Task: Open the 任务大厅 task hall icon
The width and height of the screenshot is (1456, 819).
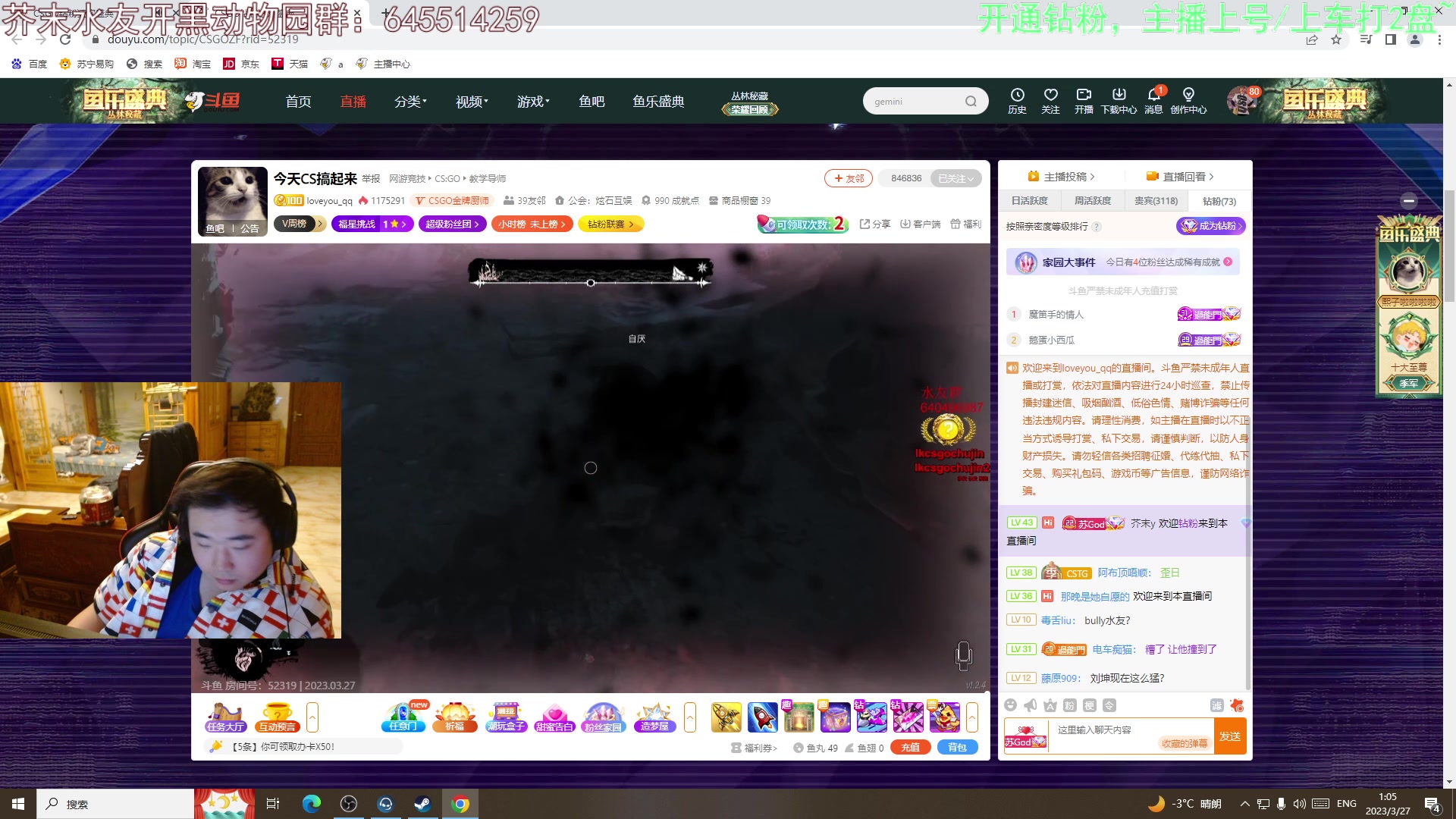Action: tap(225, 717)
